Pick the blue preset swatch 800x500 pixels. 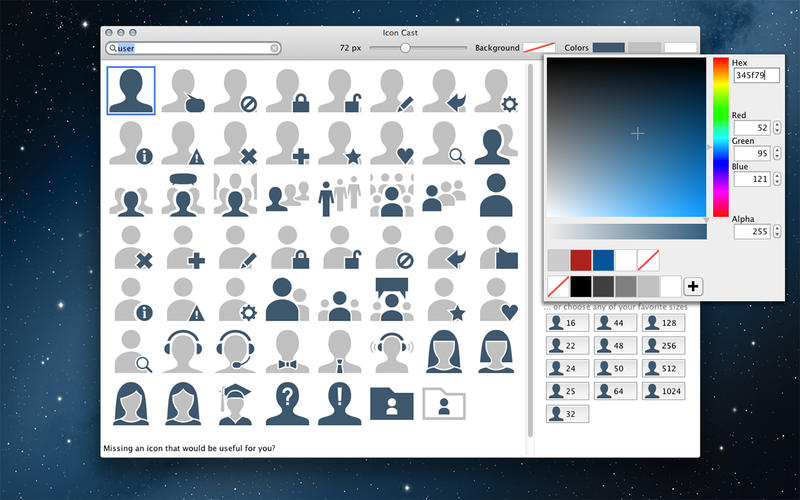point(603,260)
